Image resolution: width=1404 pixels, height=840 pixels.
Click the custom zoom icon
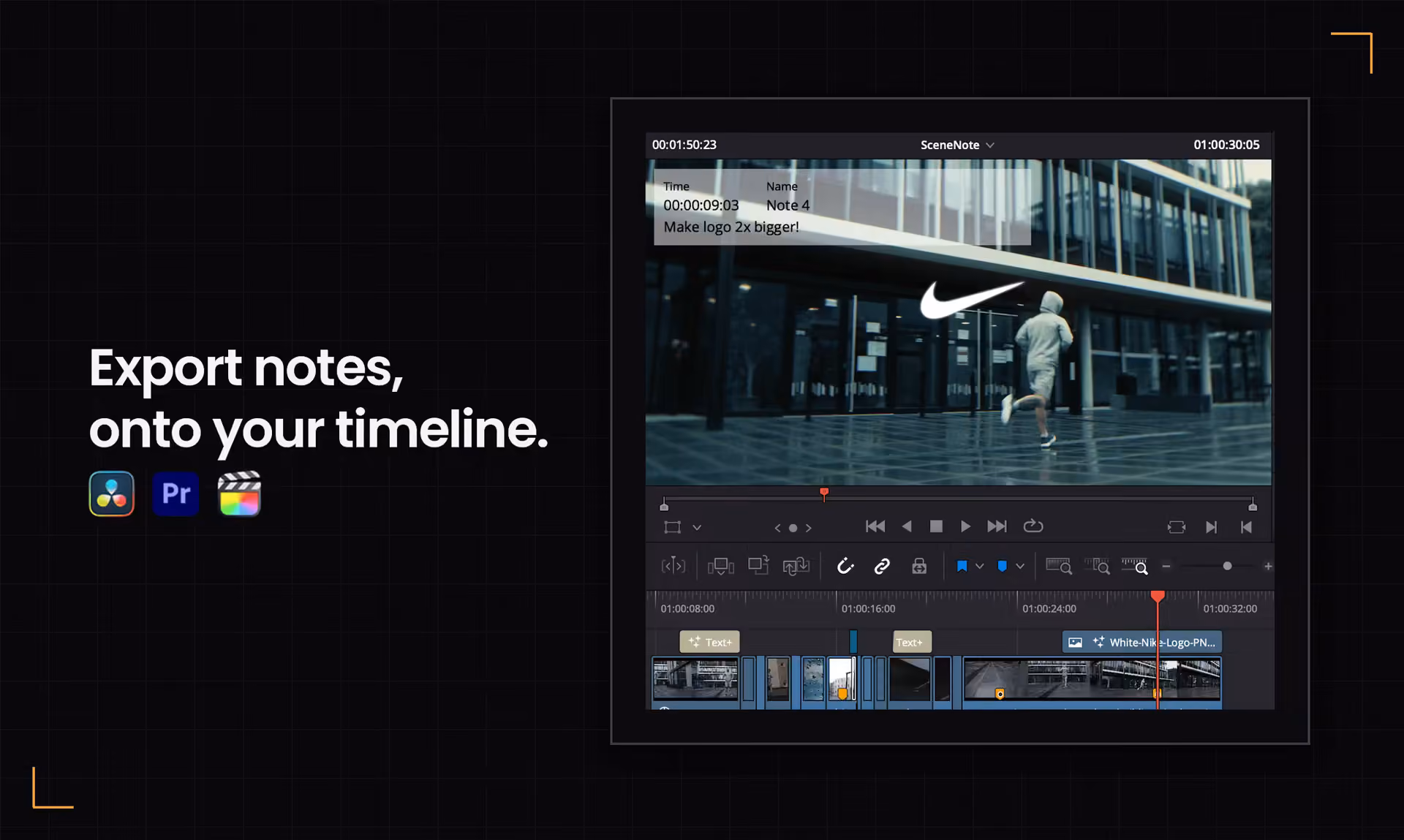pyautogui.click(x=1135, y=566)
